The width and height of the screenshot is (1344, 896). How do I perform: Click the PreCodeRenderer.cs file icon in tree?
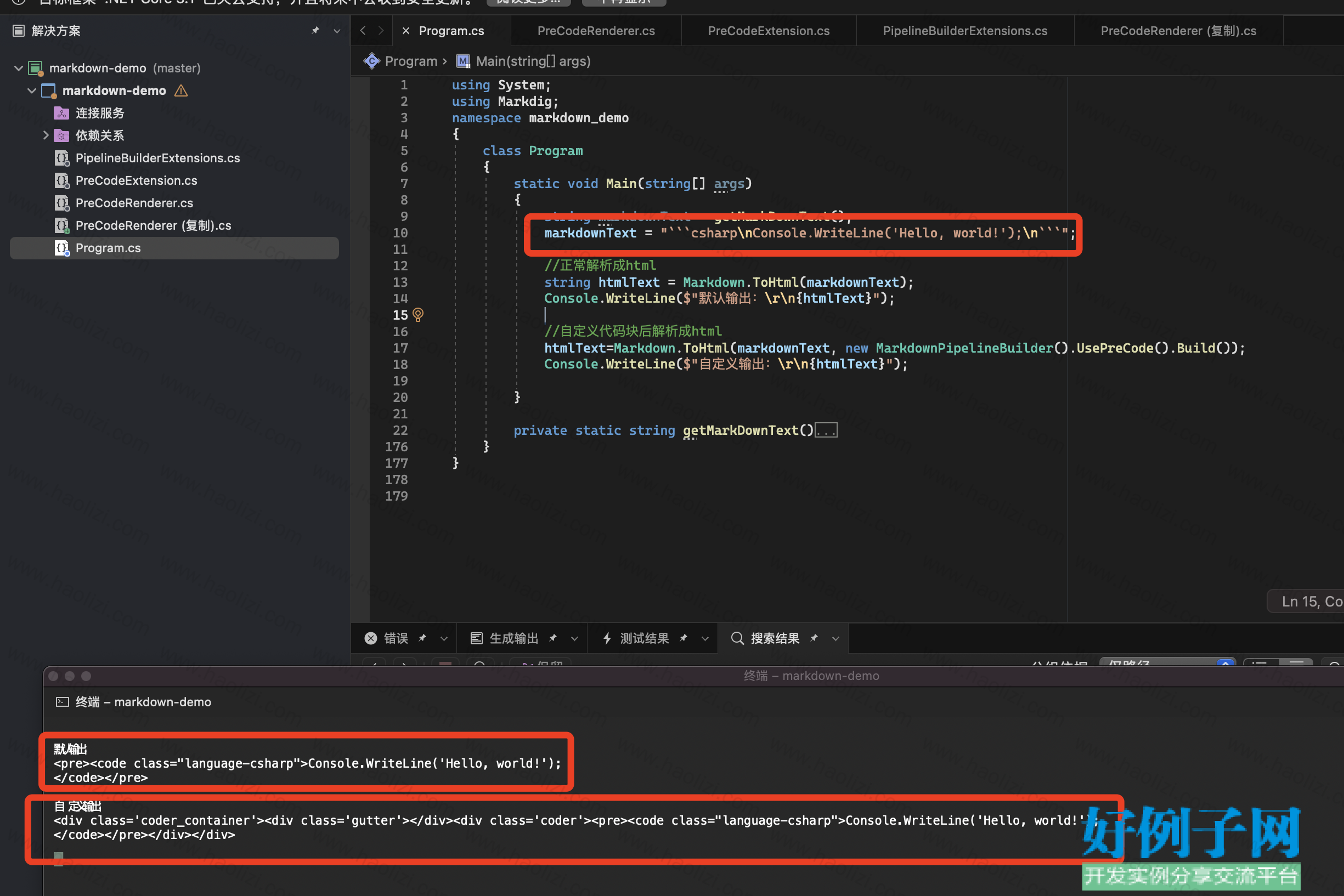[62, 203]
